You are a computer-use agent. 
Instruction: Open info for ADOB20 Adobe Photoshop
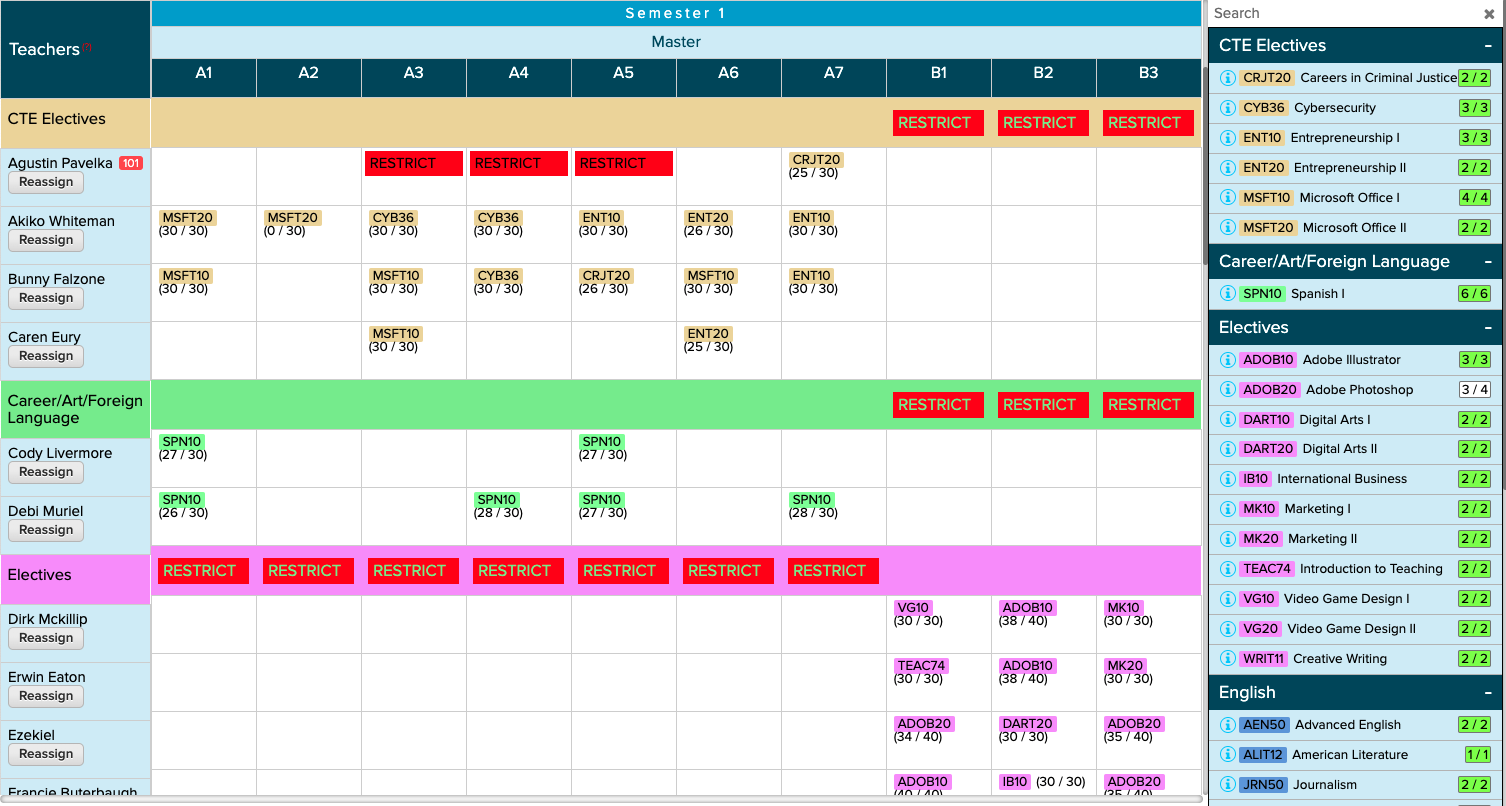1227,389
